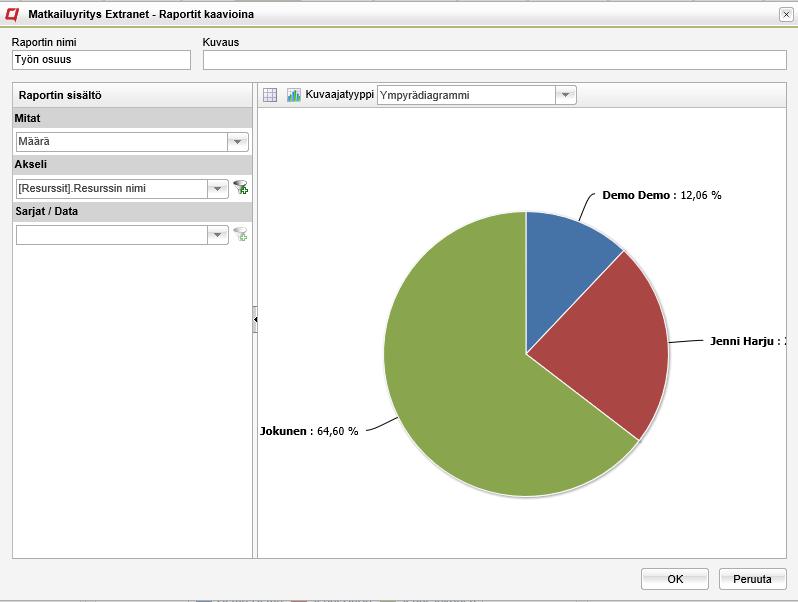Click the Mitat section header
This screenshot has width=798, height=602.
click(132, 118)
